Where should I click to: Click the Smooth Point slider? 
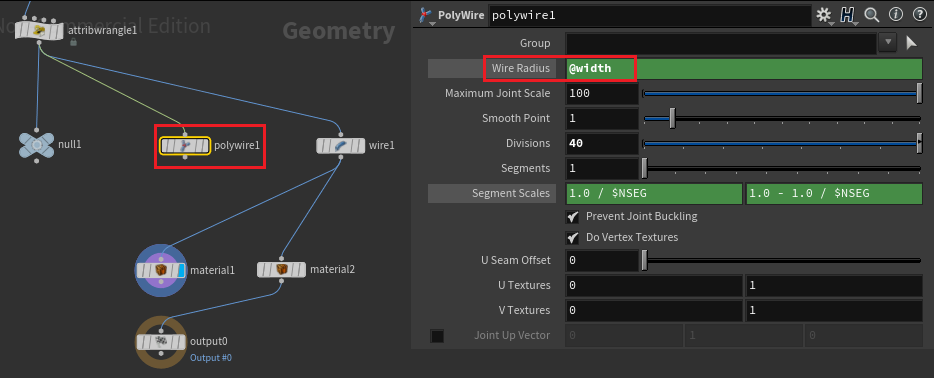tap(782, 118)
